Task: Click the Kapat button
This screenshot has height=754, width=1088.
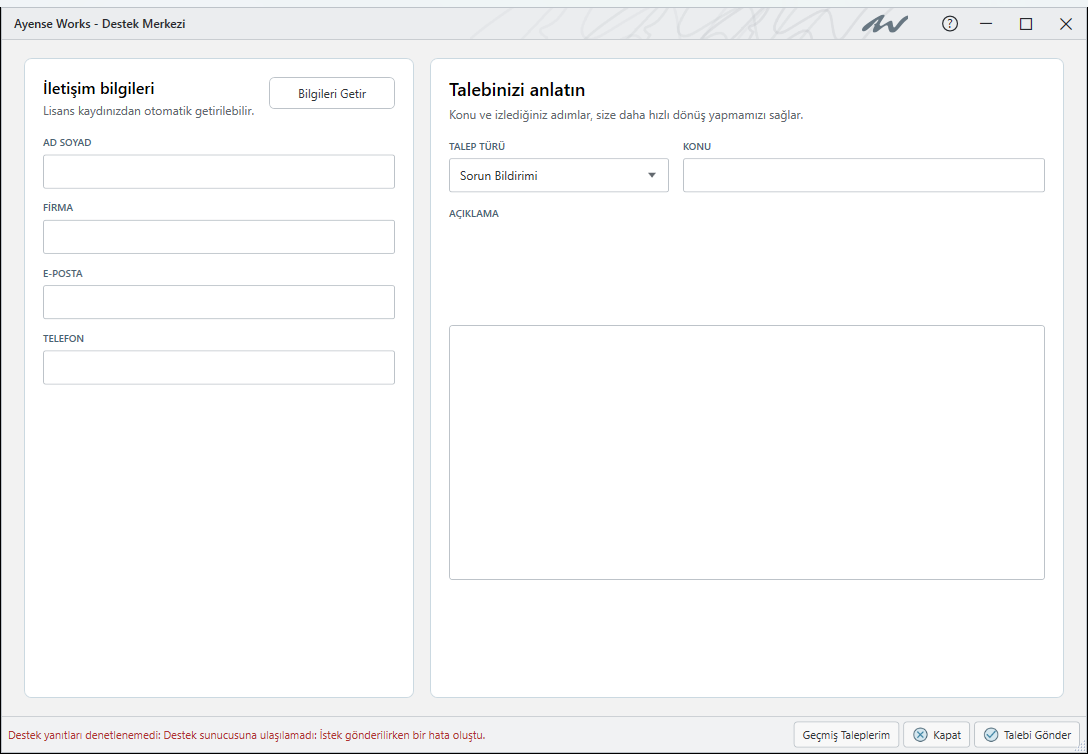Action: click(936, 735)
